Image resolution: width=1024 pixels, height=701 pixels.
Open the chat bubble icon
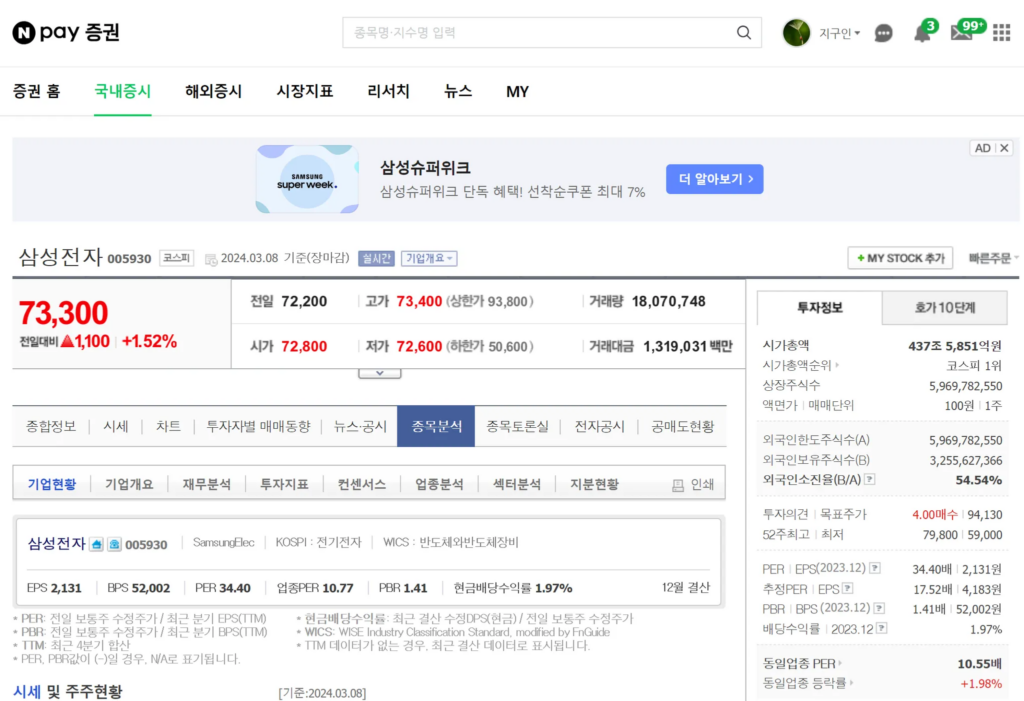point(883,33)
